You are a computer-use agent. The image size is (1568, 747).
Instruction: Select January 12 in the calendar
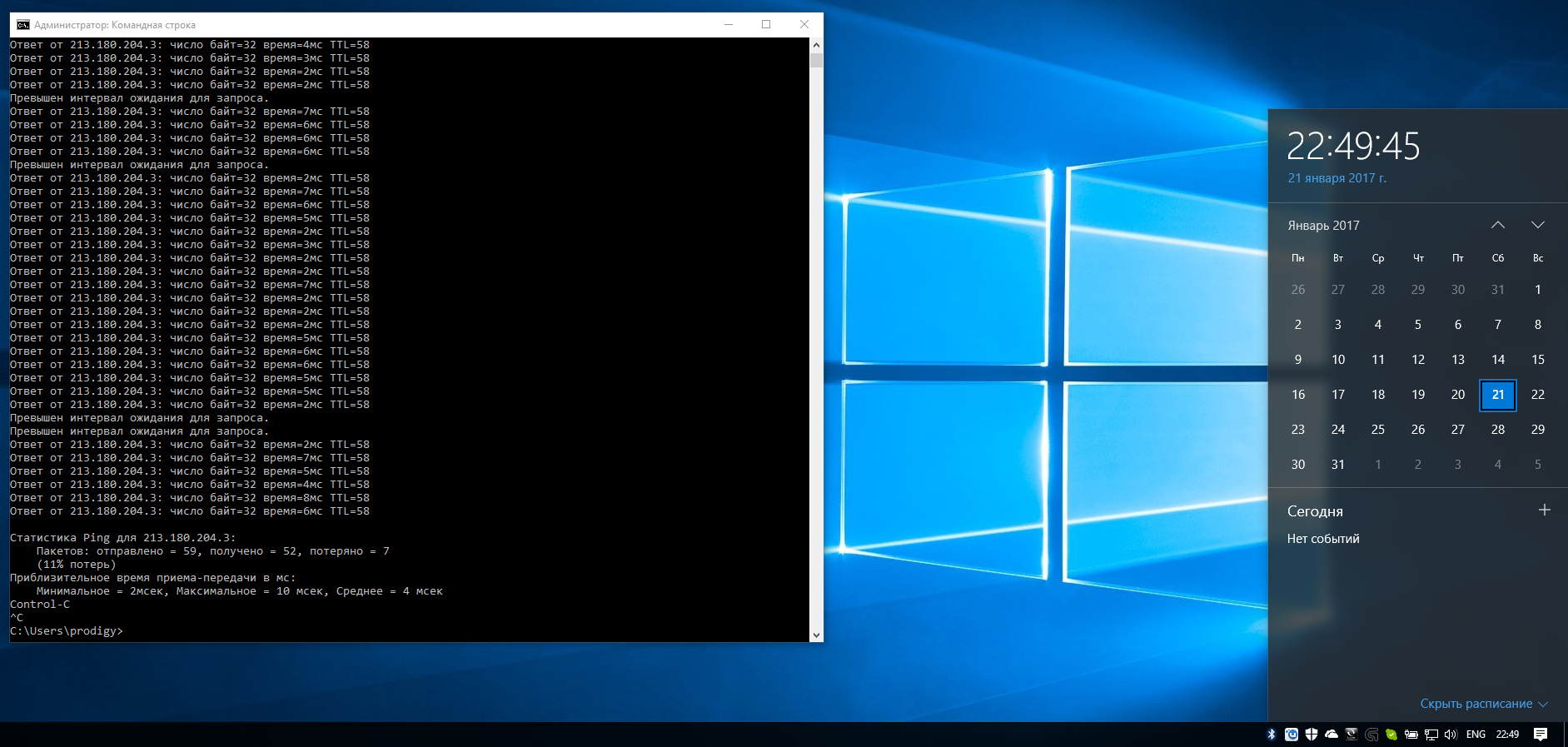(x=1418, y=360)
